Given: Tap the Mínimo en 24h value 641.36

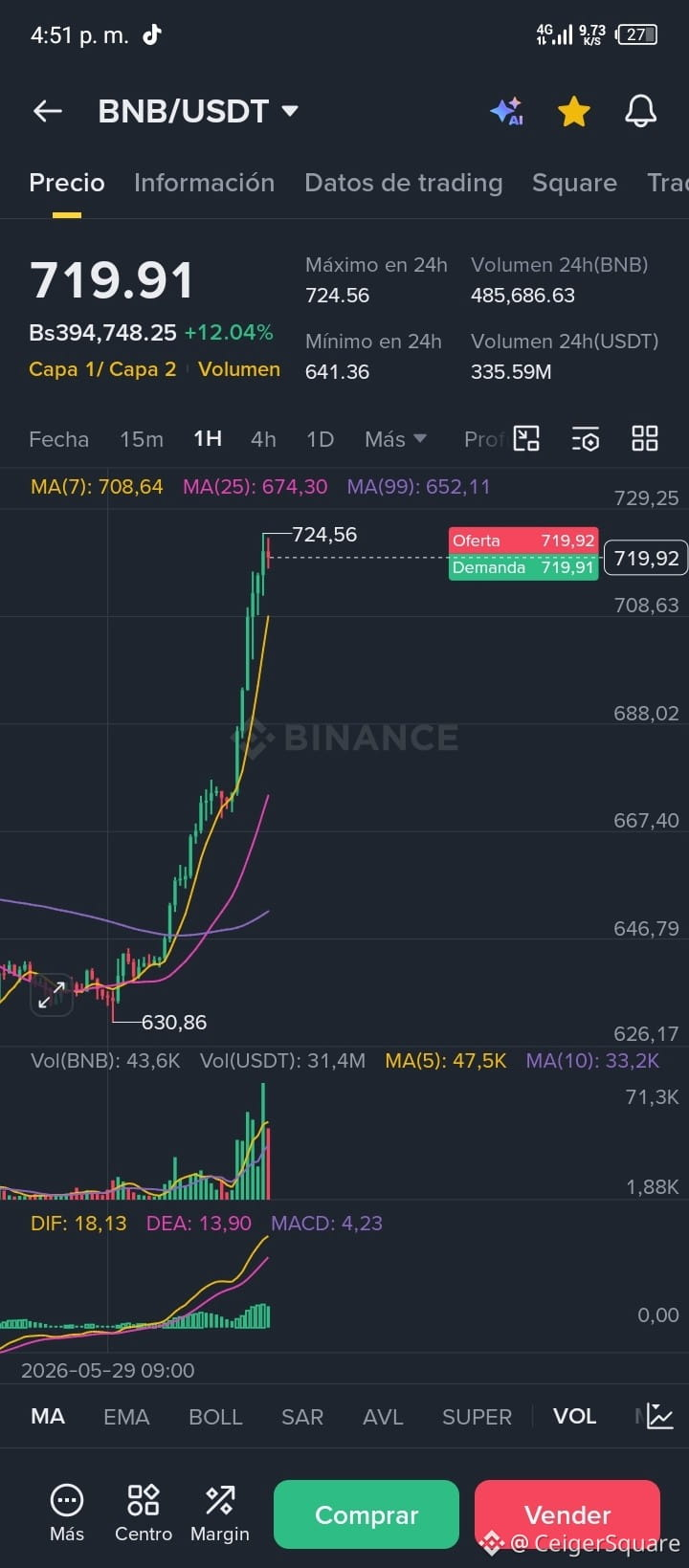Looking at the screenshot, I should [x=337, y=372].
